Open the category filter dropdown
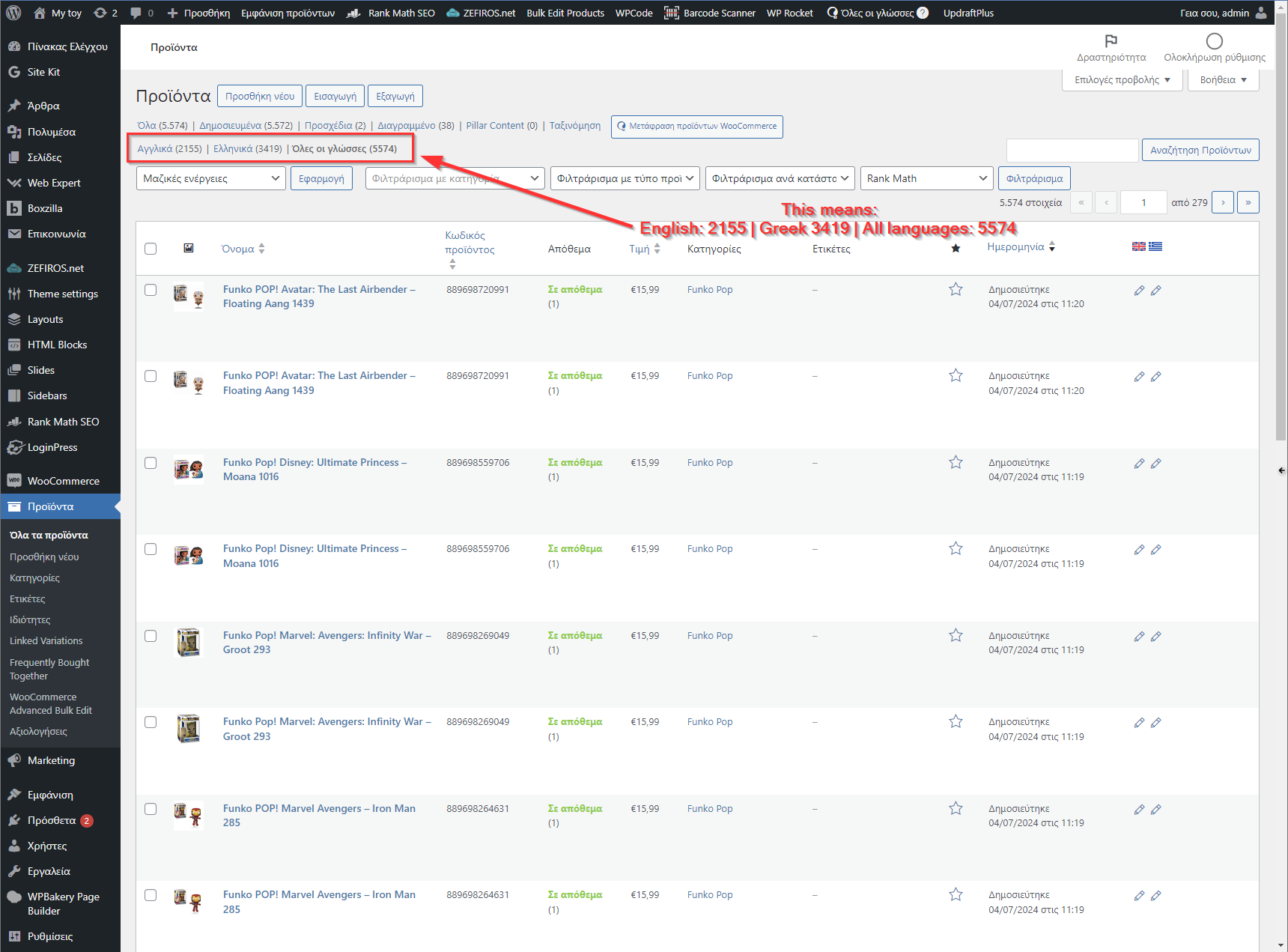 click(455, 178)
